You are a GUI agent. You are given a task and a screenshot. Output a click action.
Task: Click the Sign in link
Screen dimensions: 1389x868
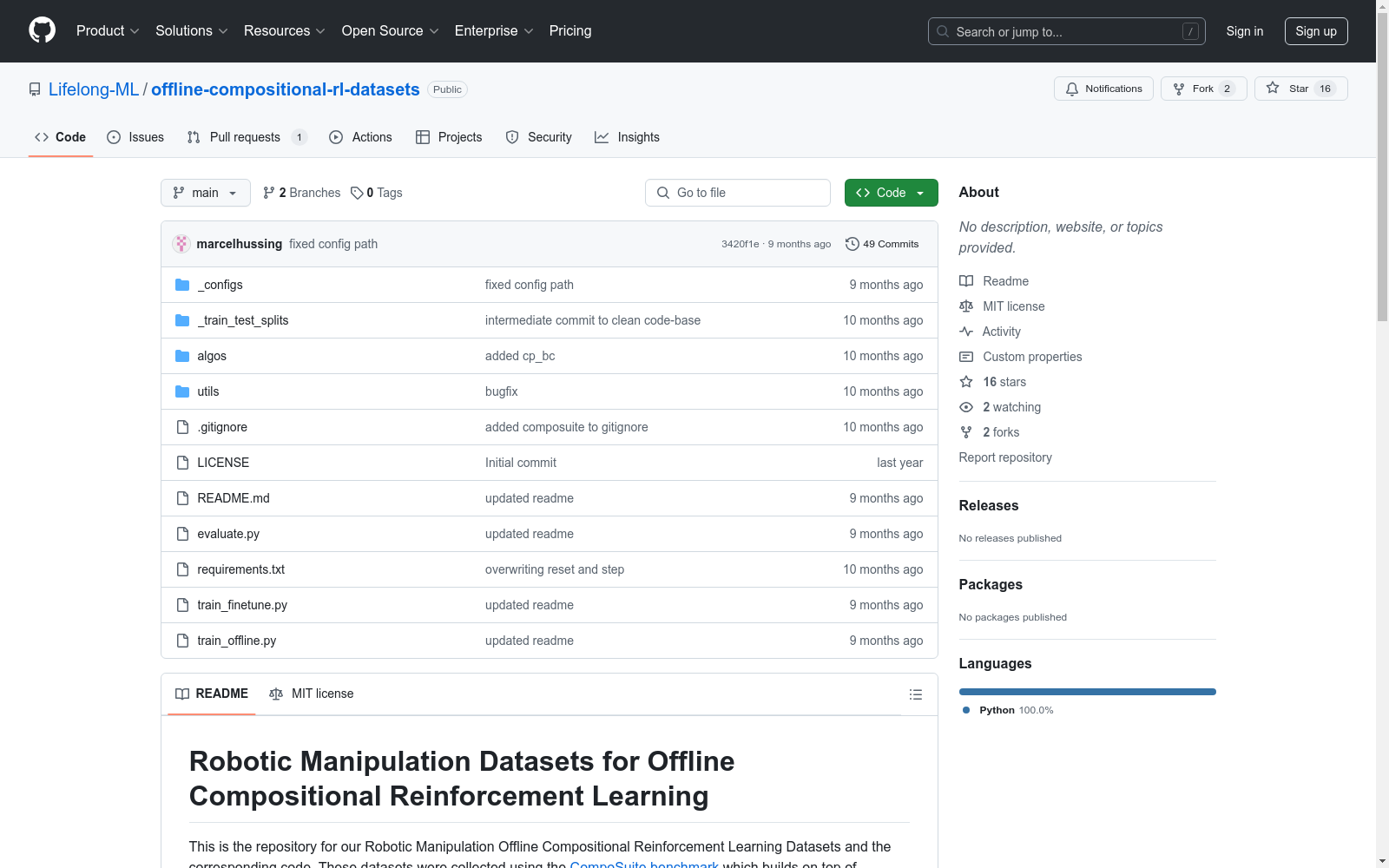[1245, 31]
